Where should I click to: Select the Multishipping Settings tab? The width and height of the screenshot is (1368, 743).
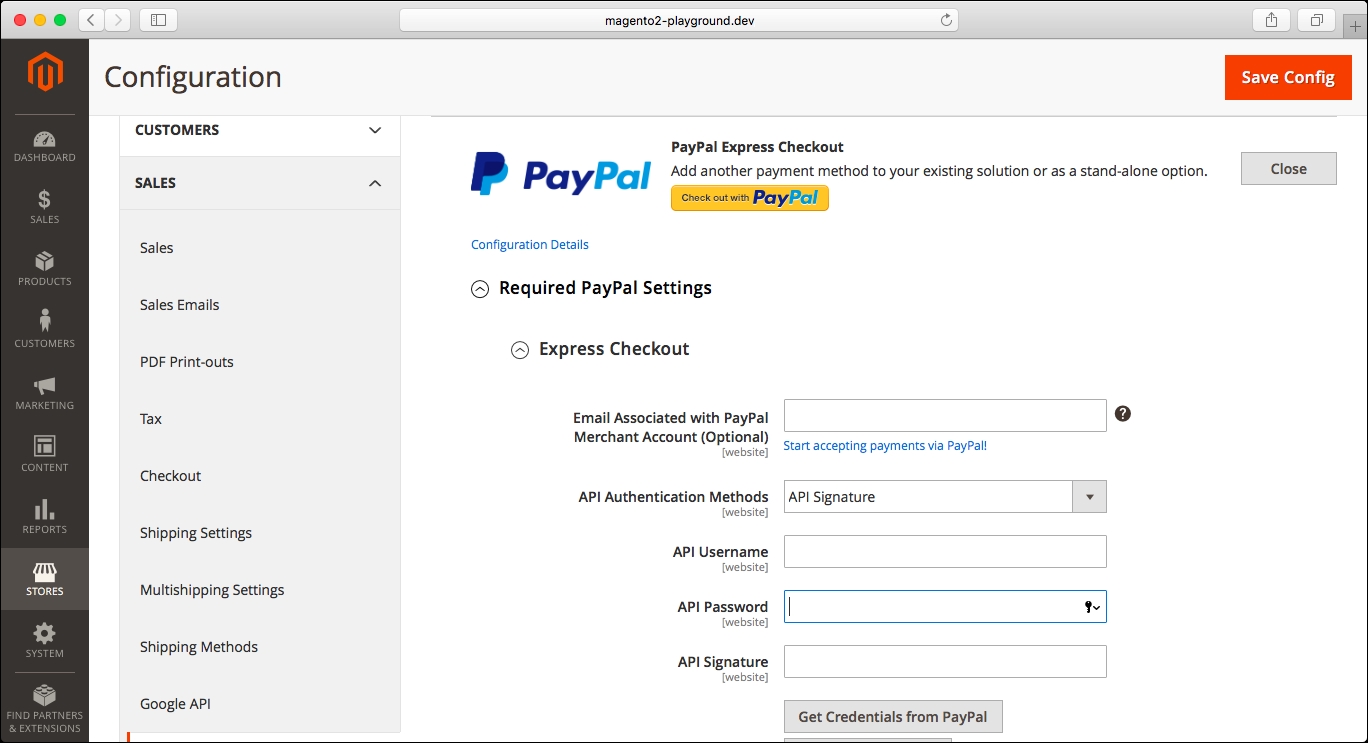[212, 590]
